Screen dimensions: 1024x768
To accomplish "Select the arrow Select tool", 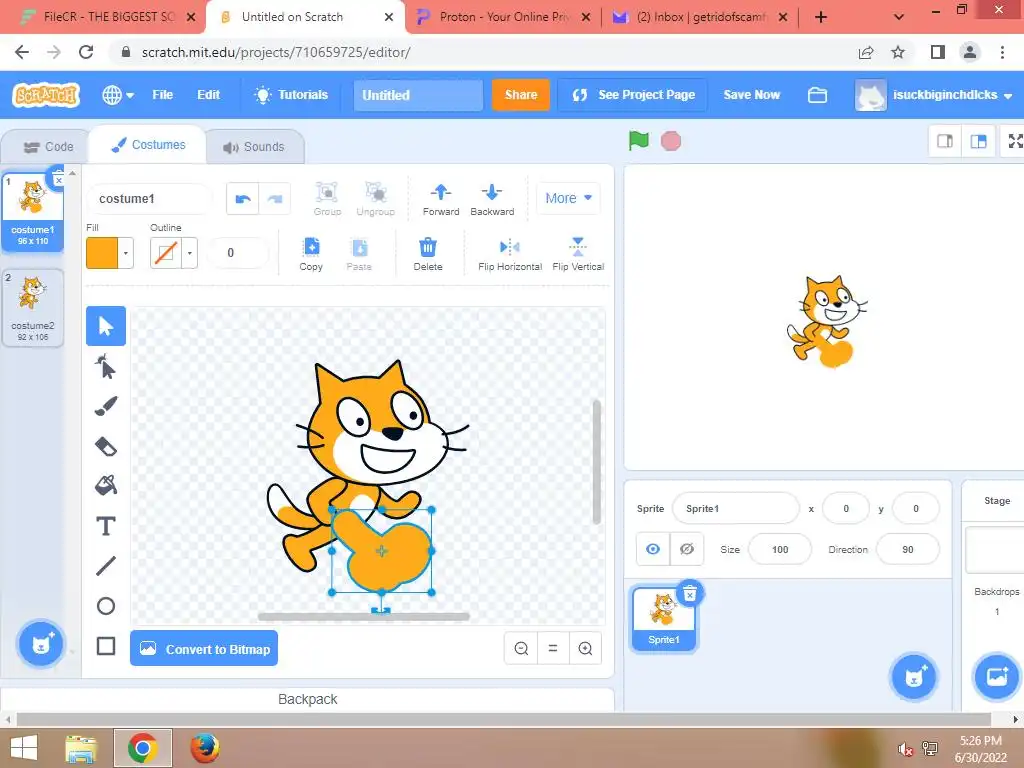I will pyautogui.click(x=106, y=326).
